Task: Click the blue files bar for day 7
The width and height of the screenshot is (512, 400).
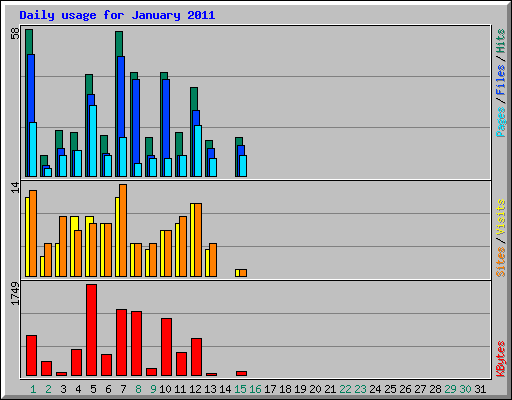Action: (x=121, y=97)
